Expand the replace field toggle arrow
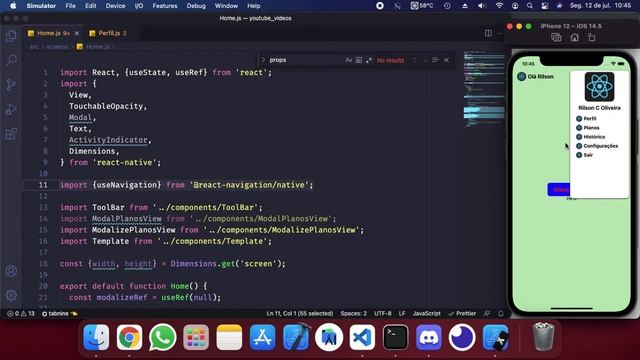Image resolution: width=640 pixels, height=360 pixels. click(263, 60)
